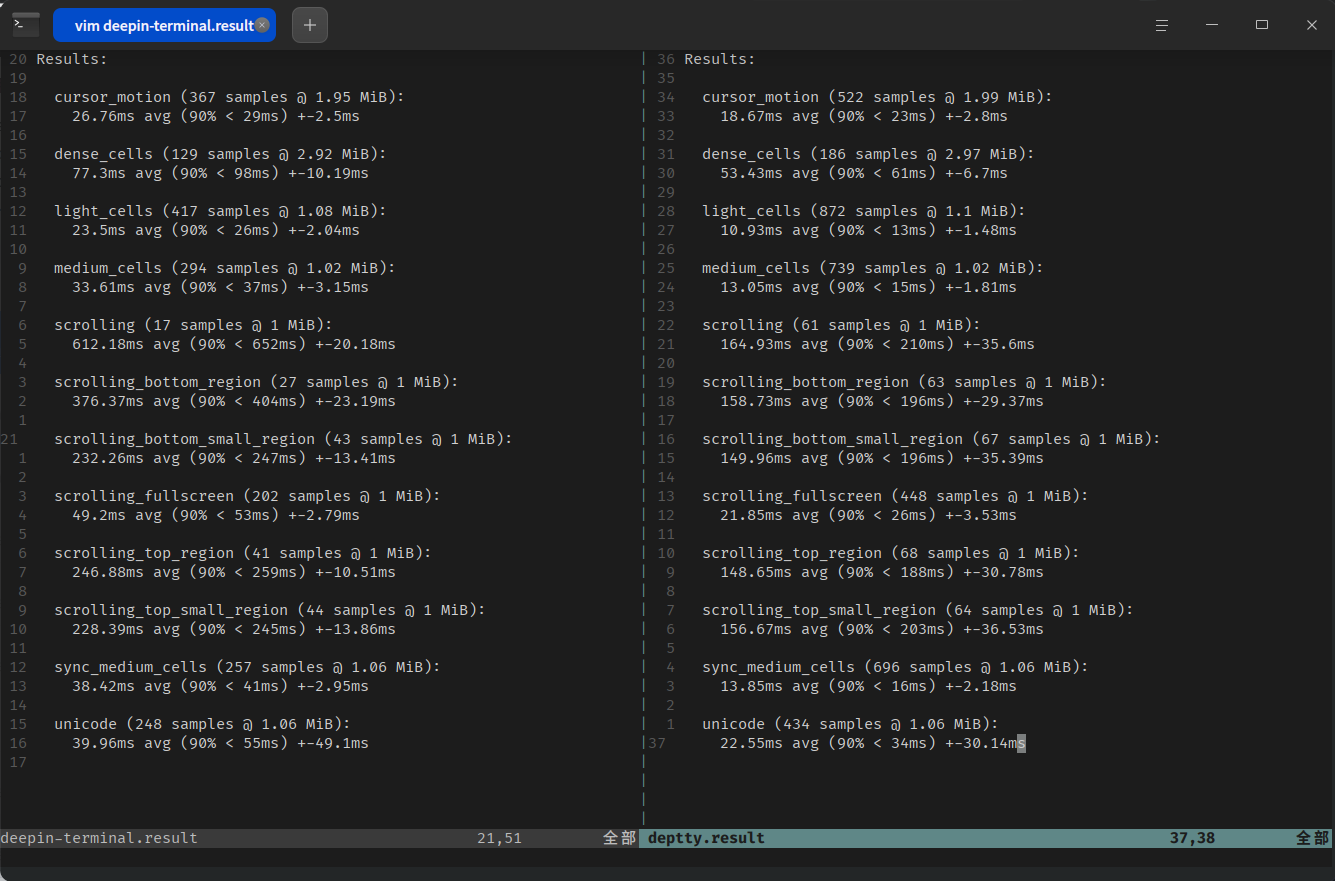Click the 13.85ms avg result line
Screen dimensions: 1335x881
point(868,686)
